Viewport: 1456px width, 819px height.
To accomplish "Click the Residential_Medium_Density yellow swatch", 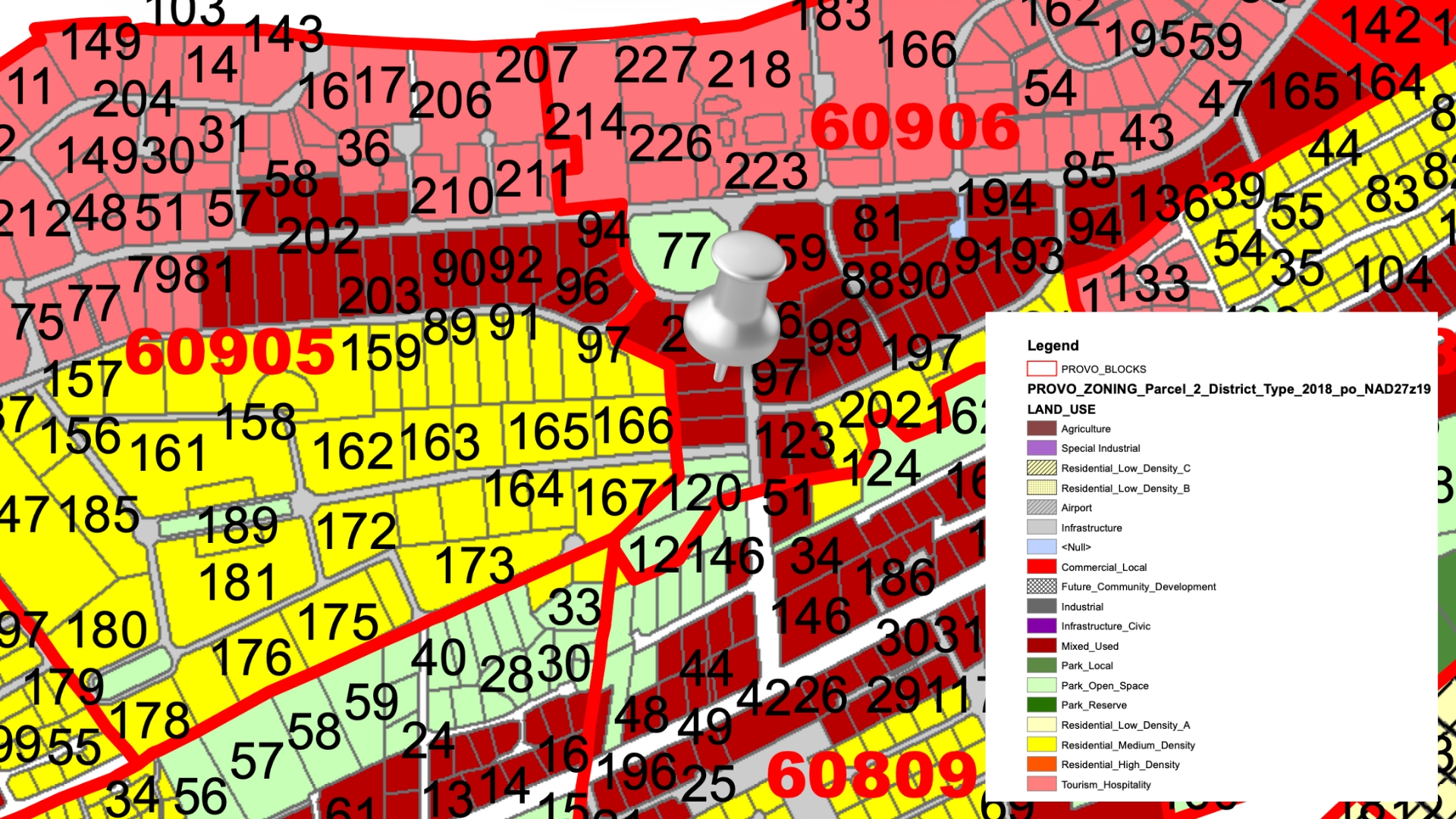I will [x=1041, y=745].
